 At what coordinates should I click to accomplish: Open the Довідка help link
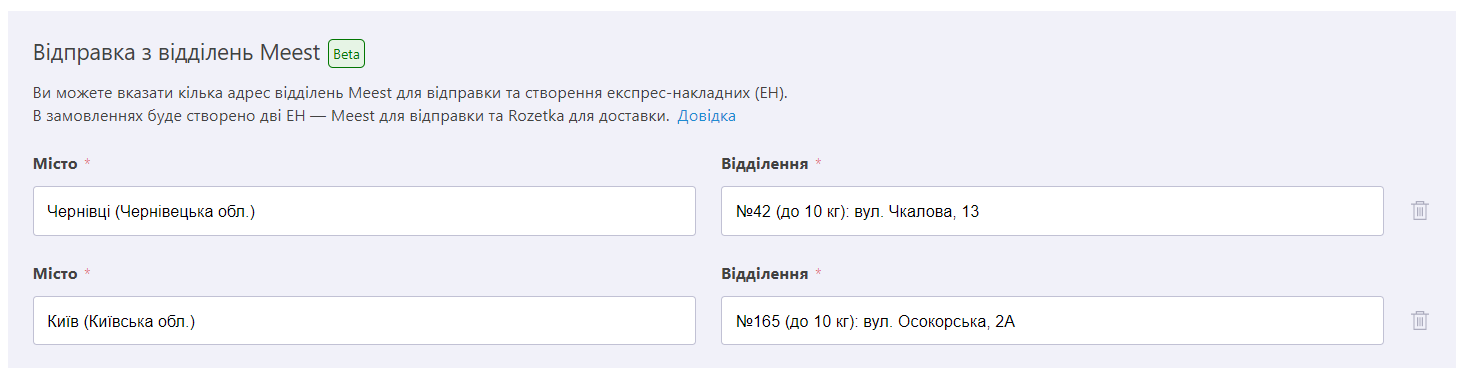pos(706,116)
